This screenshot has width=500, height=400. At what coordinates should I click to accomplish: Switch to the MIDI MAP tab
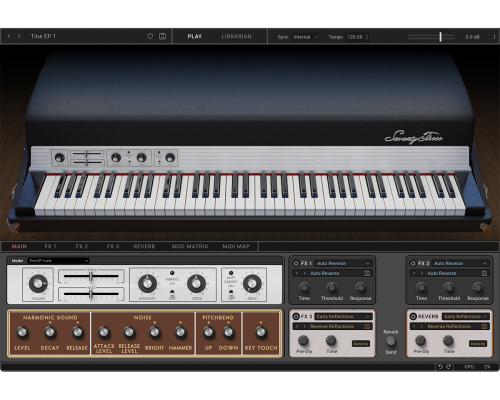236,246
